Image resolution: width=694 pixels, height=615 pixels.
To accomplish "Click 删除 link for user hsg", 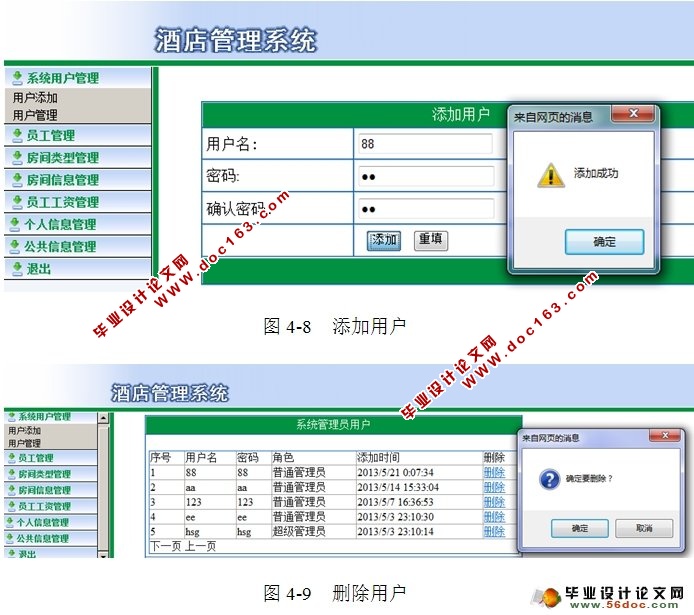I will click(x=494, y=531).
